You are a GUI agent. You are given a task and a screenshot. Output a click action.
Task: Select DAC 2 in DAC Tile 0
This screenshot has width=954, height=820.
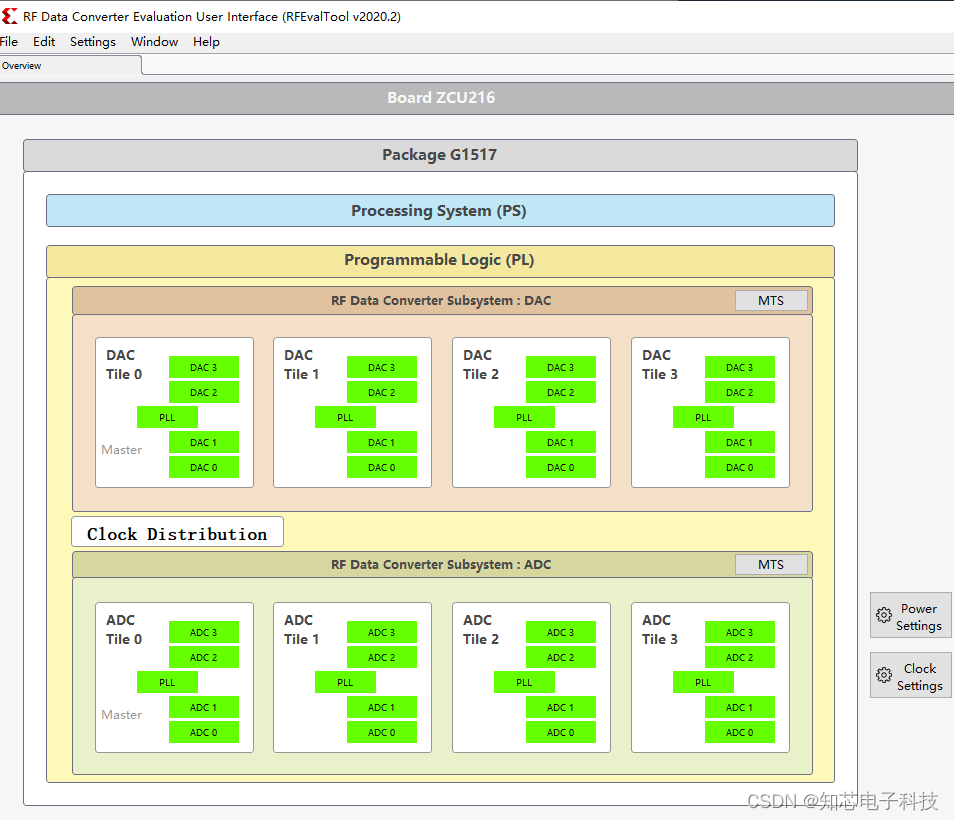(203, 392)
